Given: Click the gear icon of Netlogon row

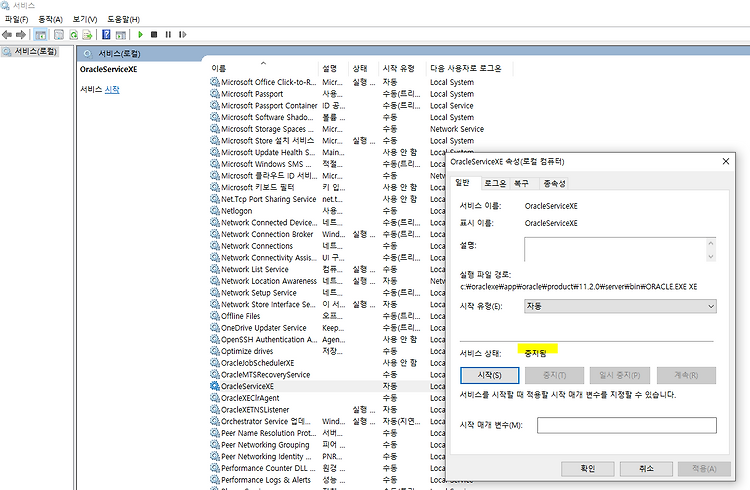Looking at the screenshot, I should coord(214,211).
